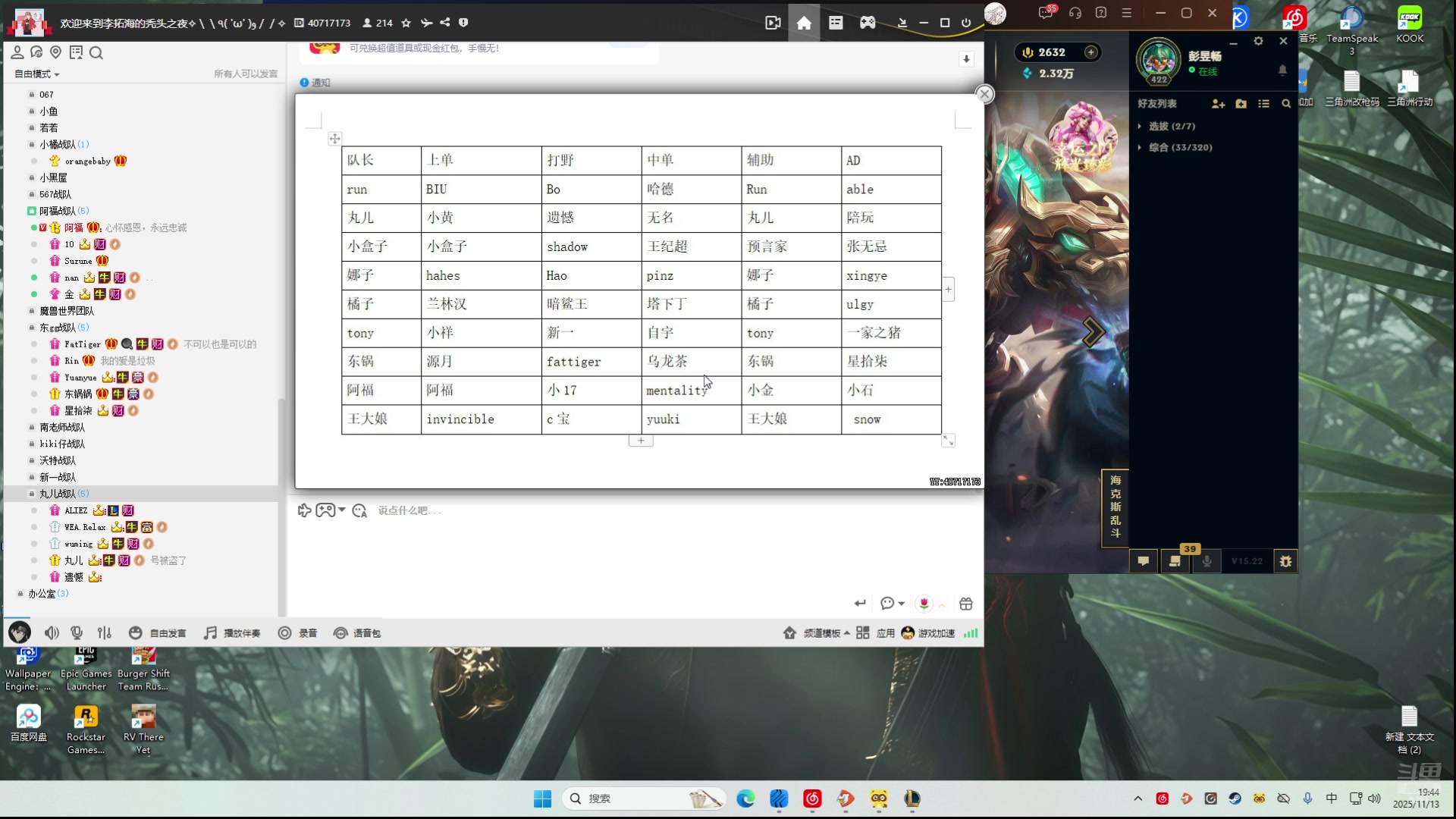Start recording with the 录音 tool

pos(298,633)
